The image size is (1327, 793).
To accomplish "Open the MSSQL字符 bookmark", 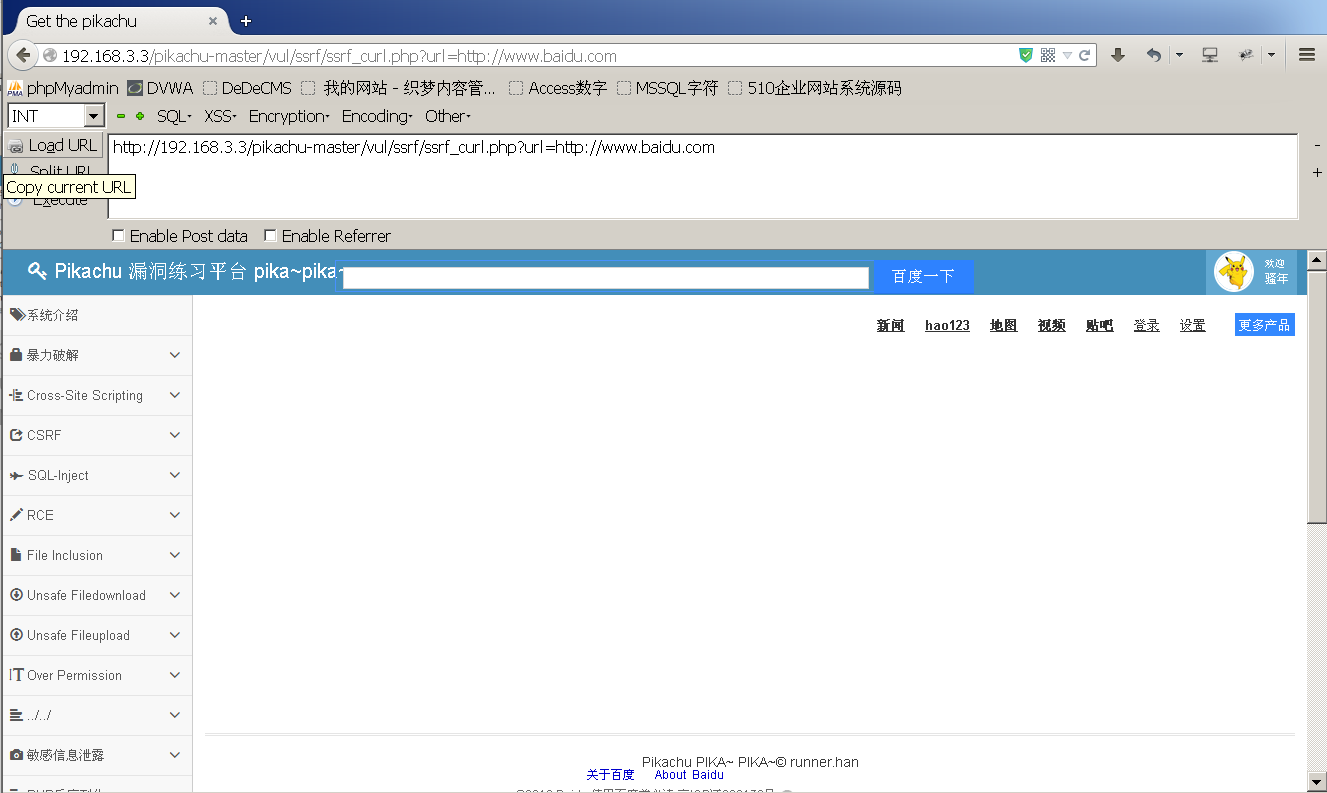I will point(667,88).
